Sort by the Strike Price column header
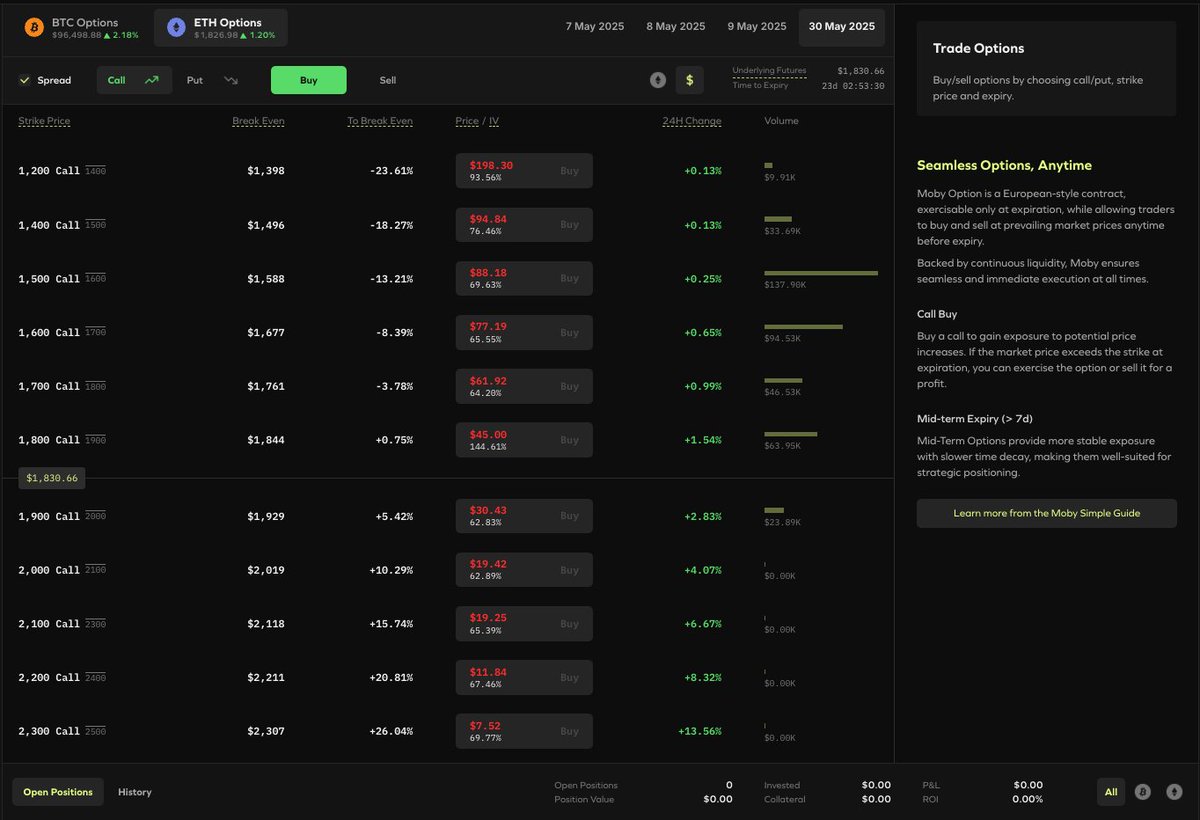The width and height of the screenshot is (1200, 820). [44, 121]
